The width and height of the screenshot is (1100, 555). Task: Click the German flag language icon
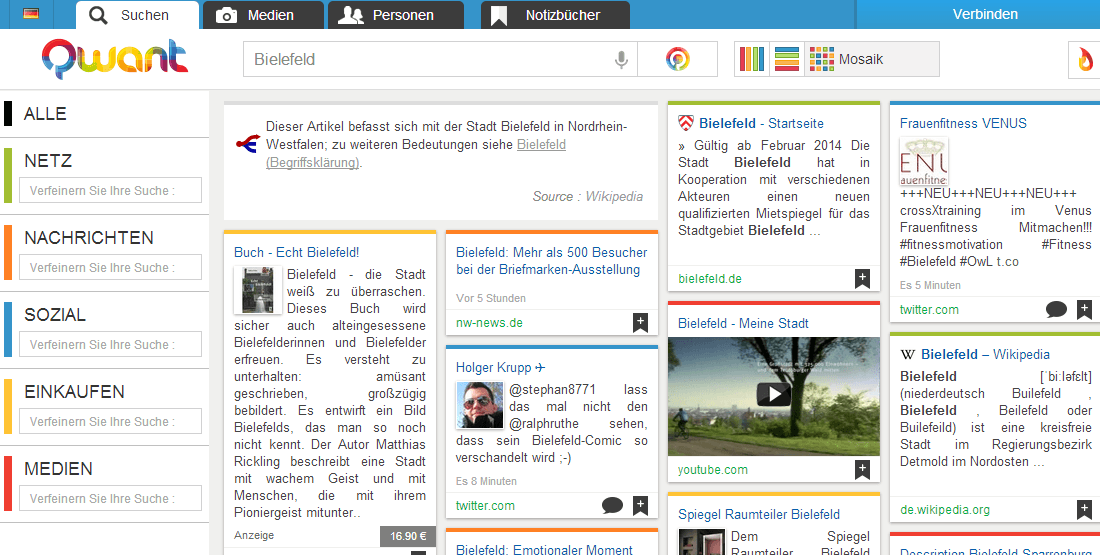click(x=31, y=14)
